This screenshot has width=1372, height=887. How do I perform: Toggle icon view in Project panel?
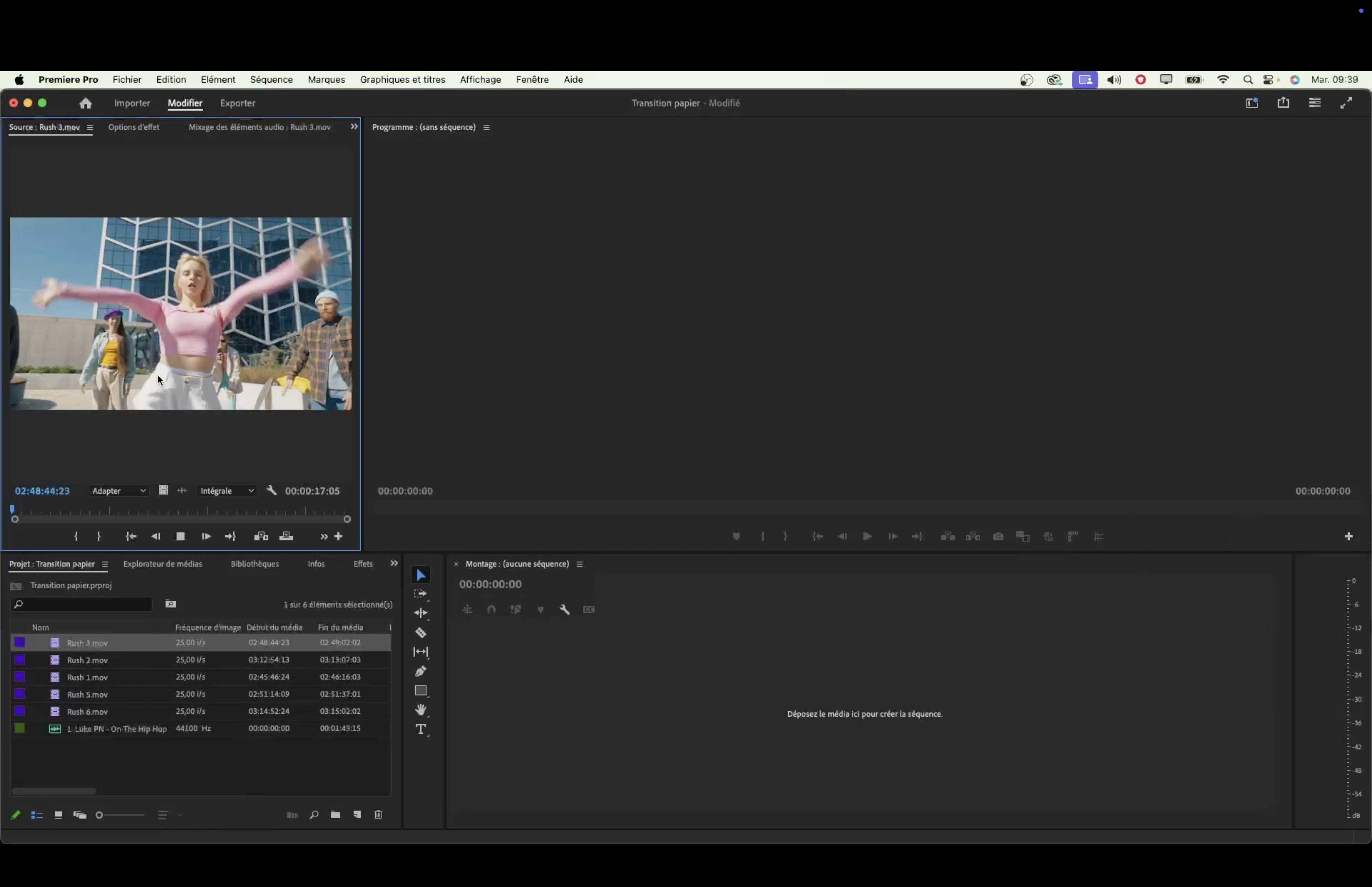pyautogui.click(x=58, y=815)
